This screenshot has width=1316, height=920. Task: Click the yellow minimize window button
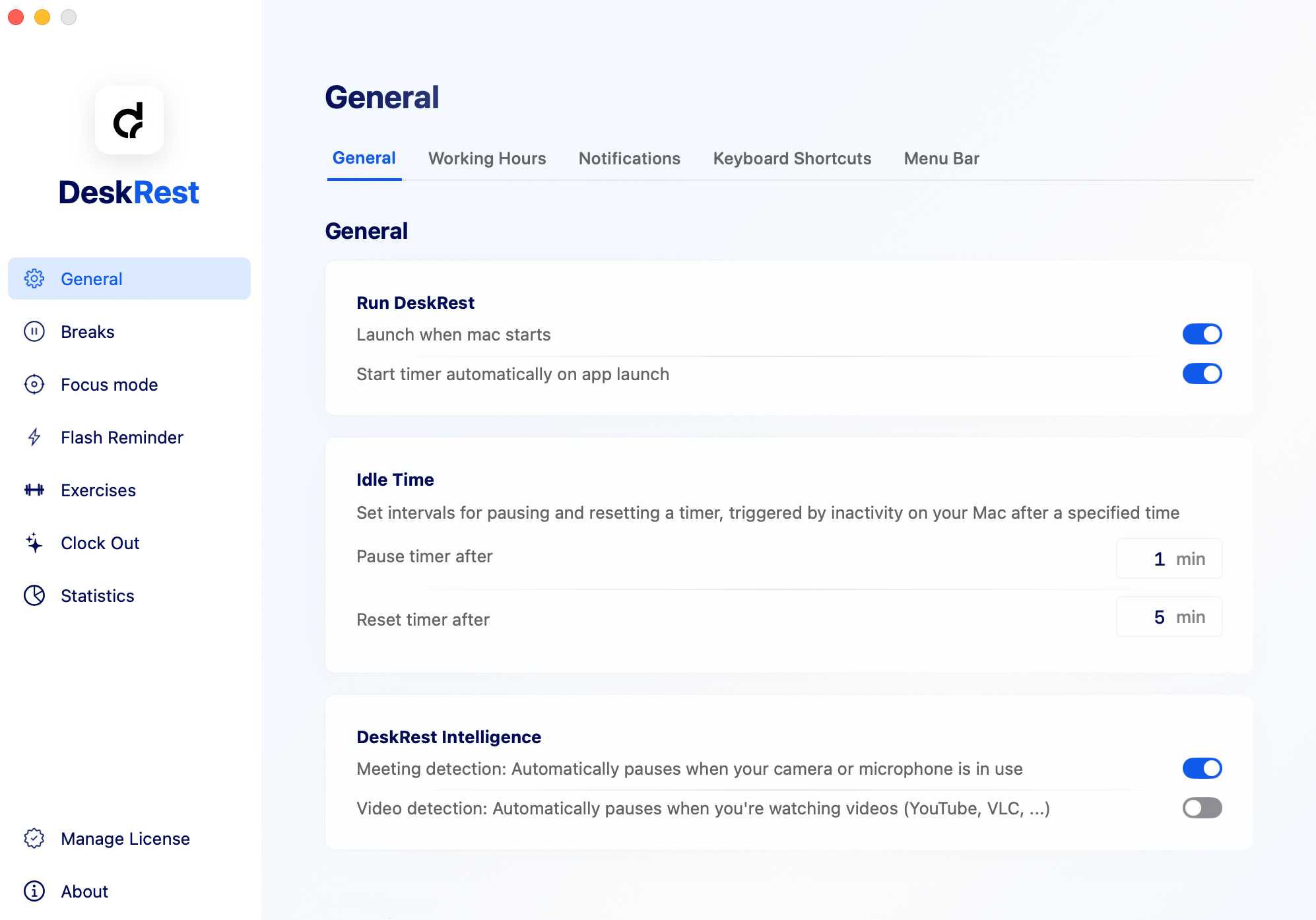[x=42, y=17]
